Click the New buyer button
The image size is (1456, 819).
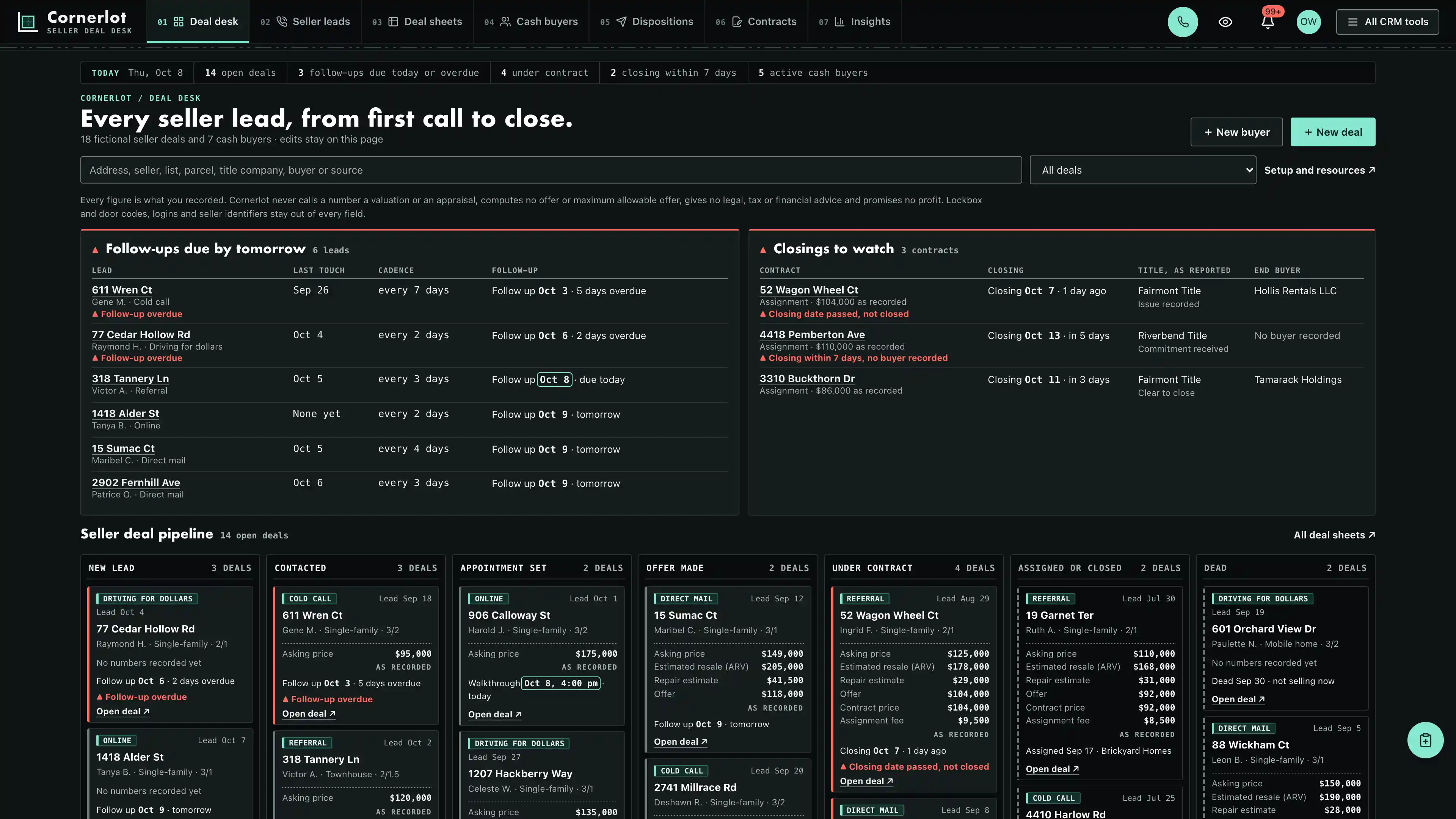click(1237, 132)
